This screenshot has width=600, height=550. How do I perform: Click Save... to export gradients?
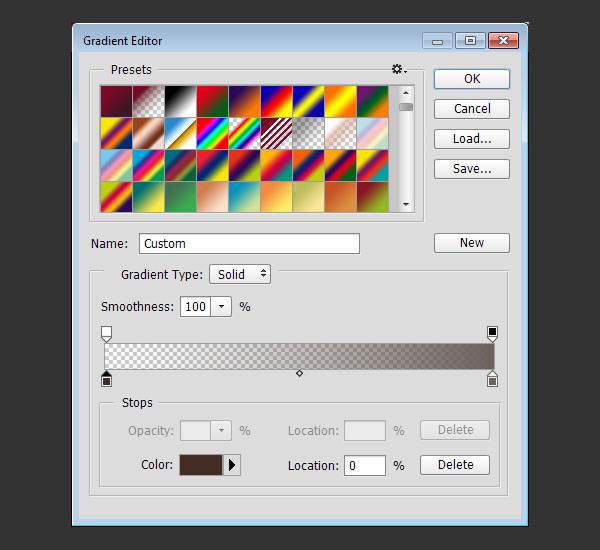tap(472, 169)
